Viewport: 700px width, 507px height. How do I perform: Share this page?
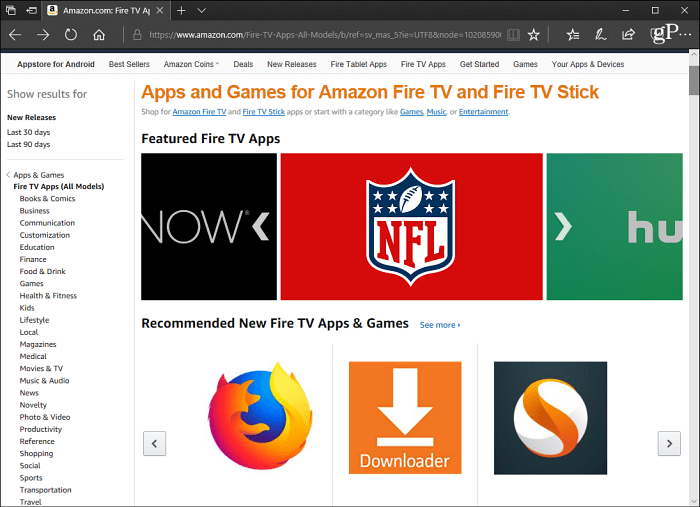pos(628,35)
